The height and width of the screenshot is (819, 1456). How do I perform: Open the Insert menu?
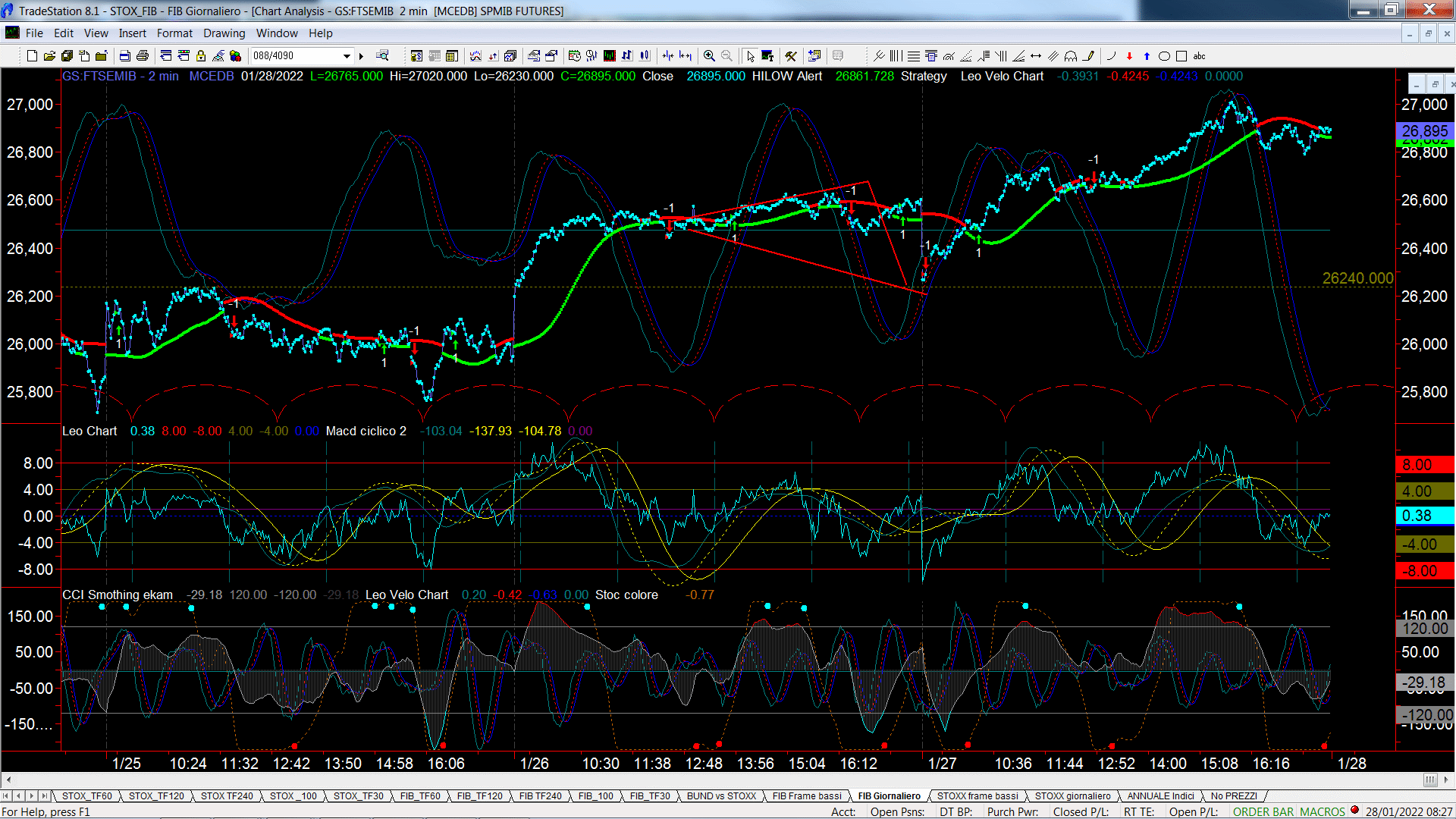pyautogui.click(x=133, y=33)
